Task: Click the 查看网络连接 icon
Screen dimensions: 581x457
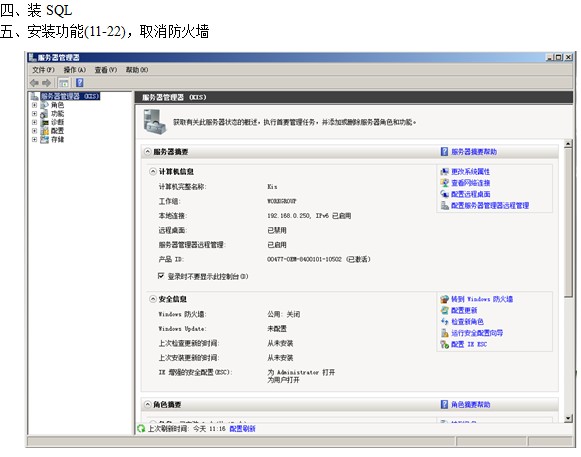Action: (x=445, y=183)
